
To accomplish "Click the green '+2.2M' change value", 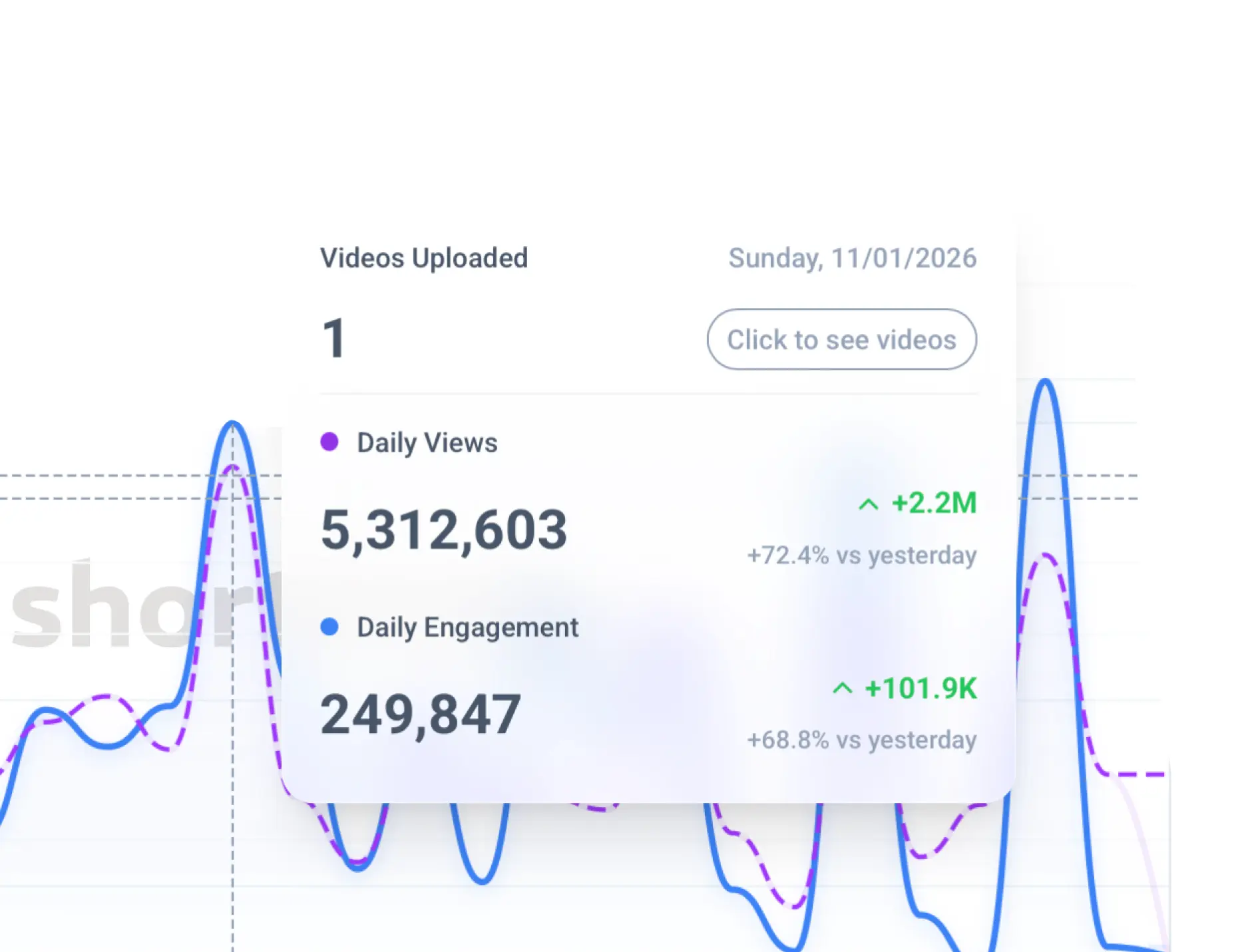I will tap(934, 503).
